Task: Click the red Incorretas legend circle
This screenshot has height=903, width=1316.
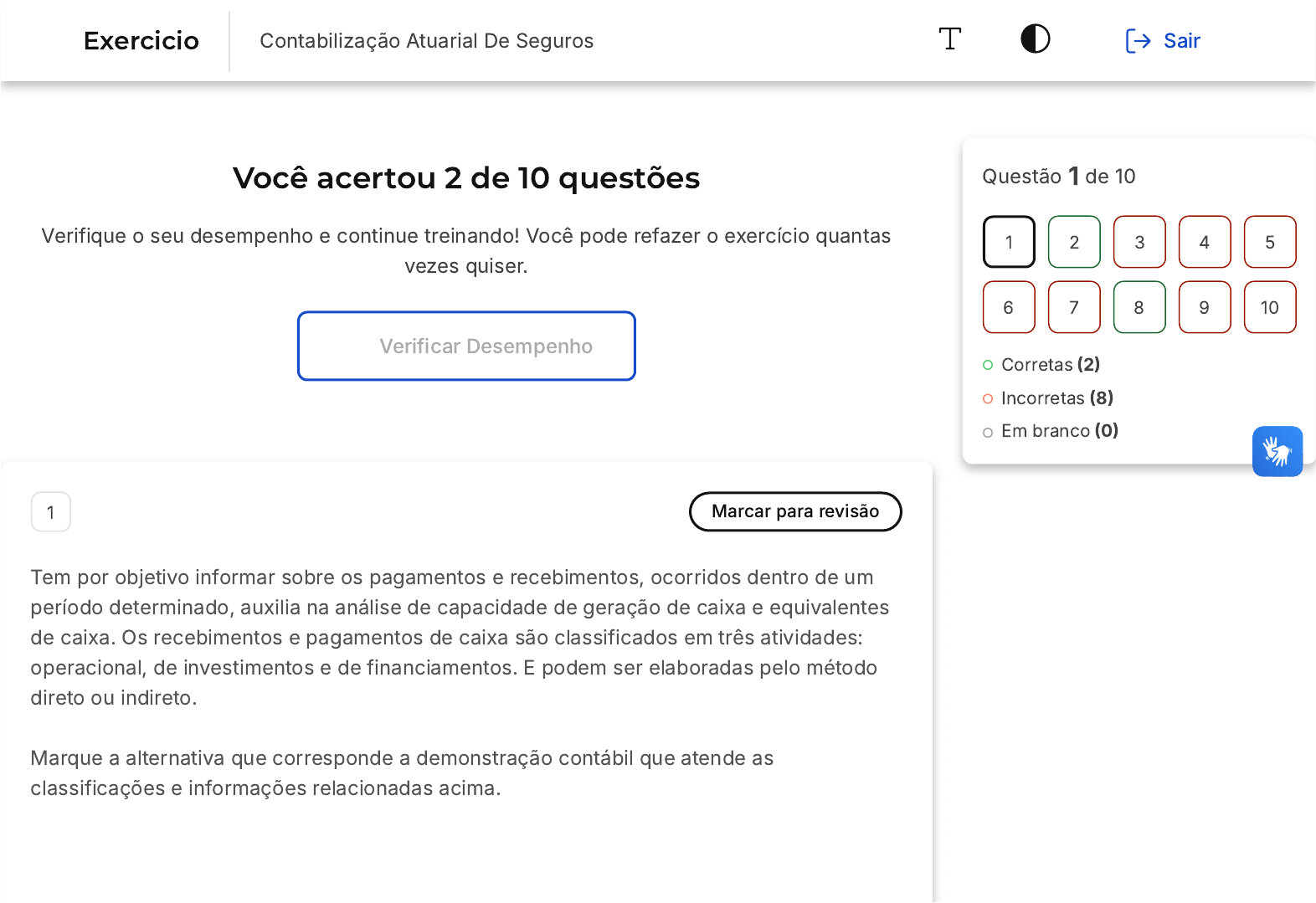Action: [988, 399]
